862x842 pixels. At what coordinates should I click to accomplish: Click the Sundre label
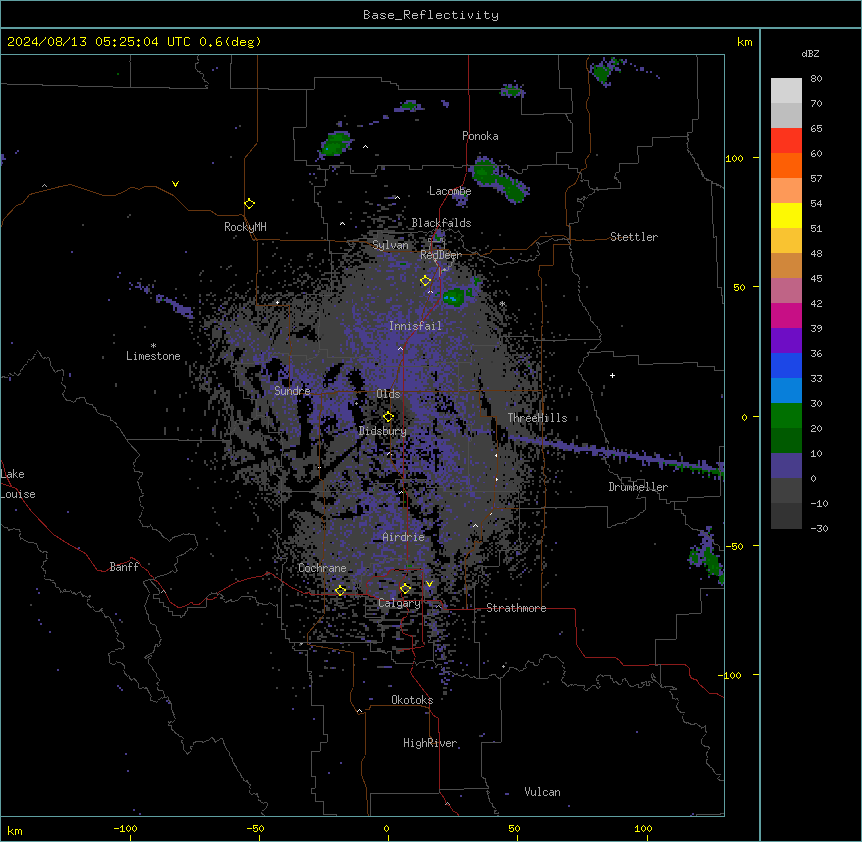[x=292, y=391]
